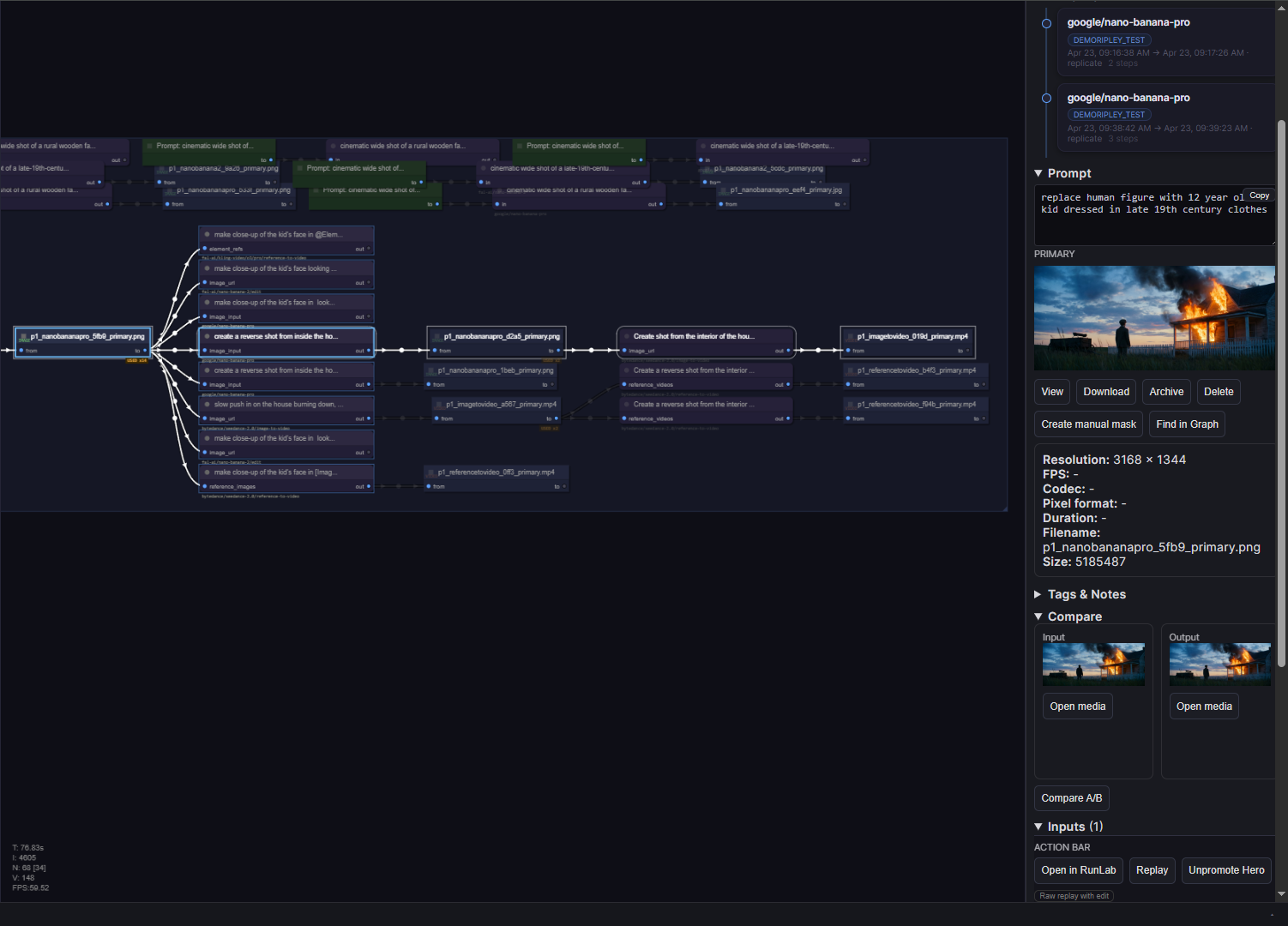Click 'to' port on p1_nanobananapro_d2a5 node
This screenshot has height=926, width=1288.
pos(558,351)
